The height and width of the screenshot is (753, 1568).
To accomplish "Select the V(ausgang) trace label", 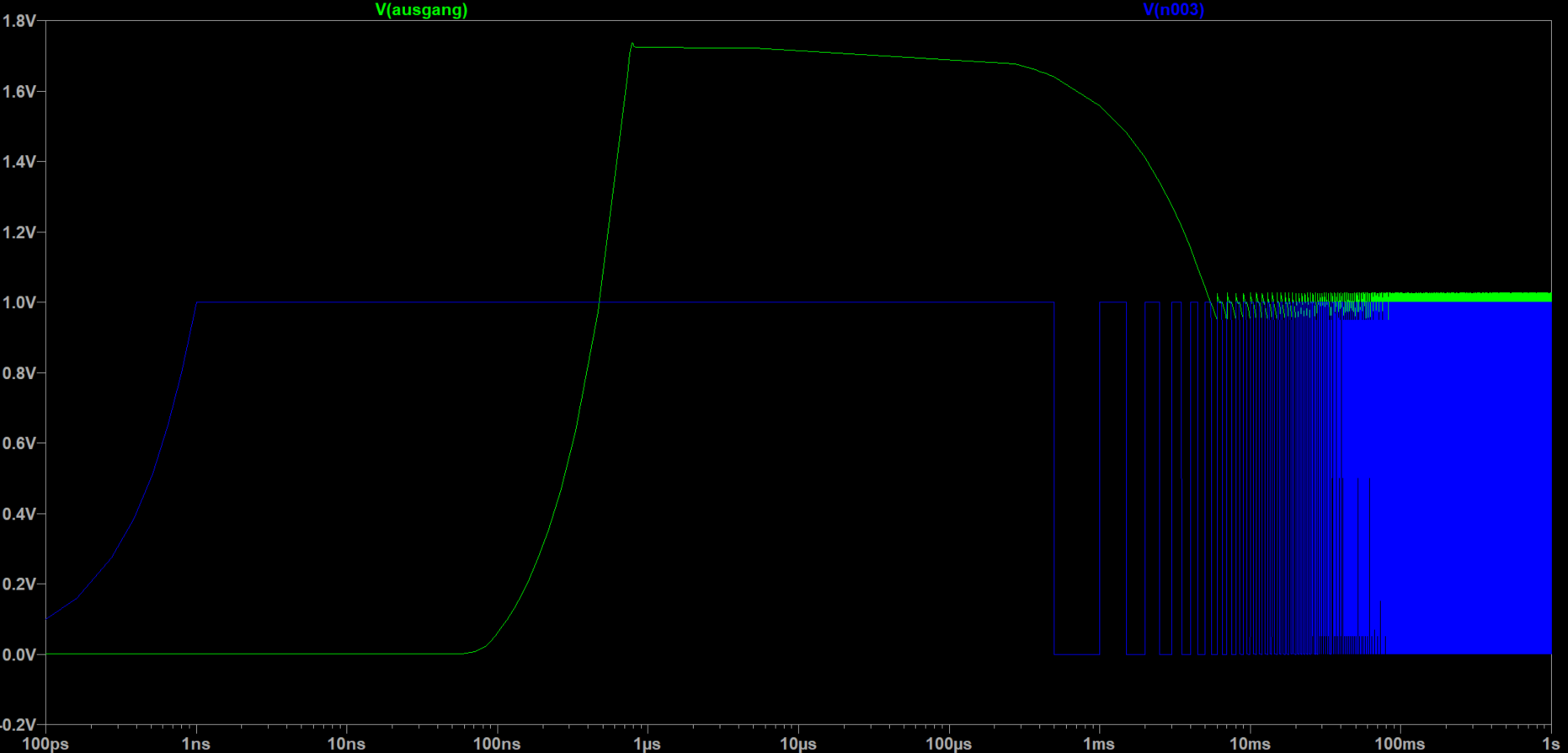I will pyautogui.click(x=421, y=10).
